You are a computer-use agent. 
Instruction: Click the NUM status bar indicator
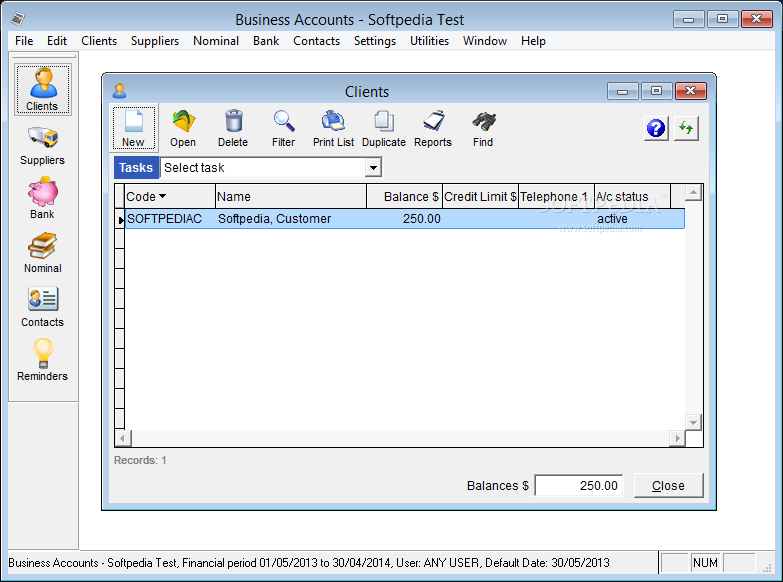[x=705, y=563]
